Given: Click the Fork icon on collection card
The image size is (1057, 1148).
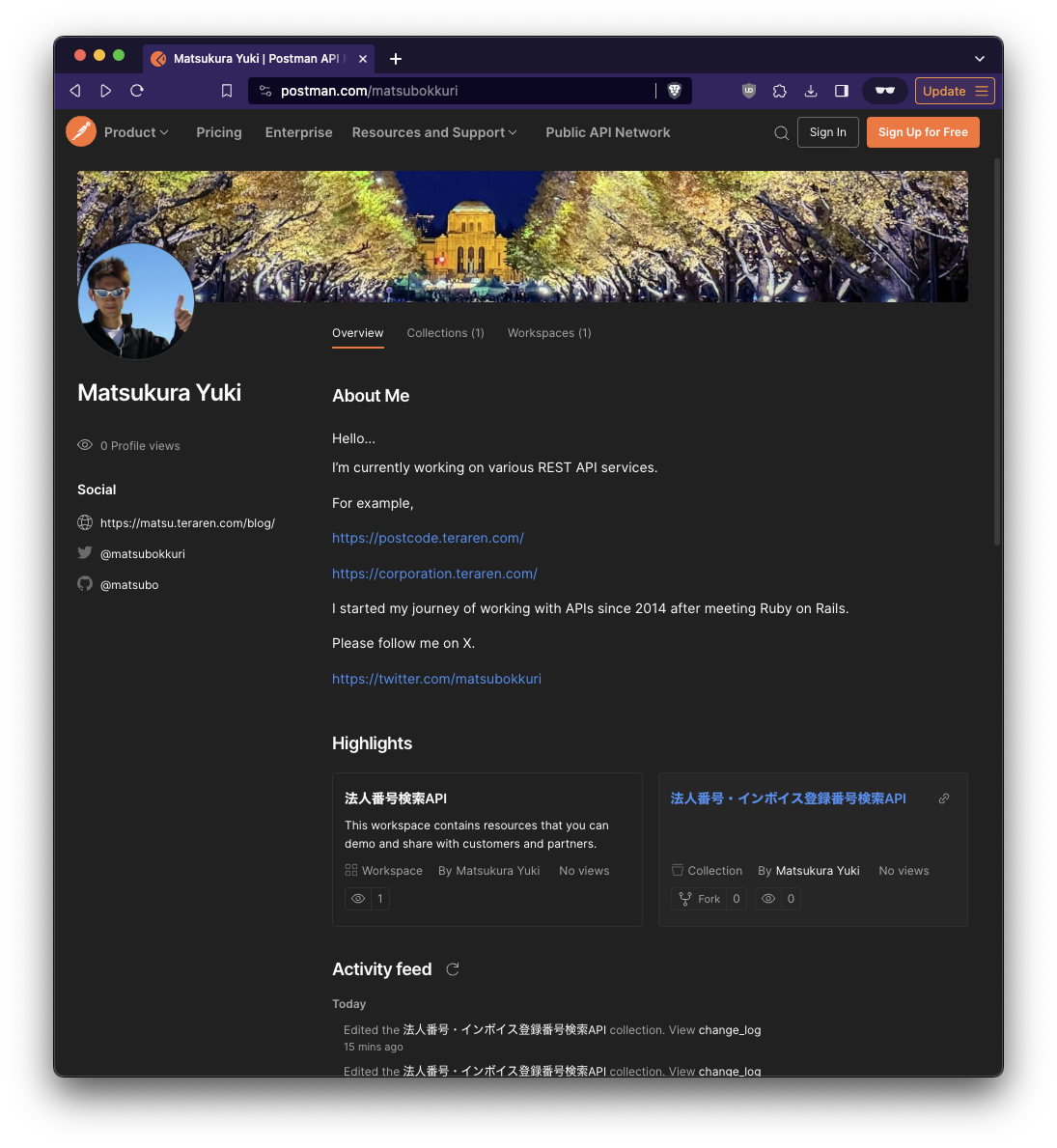Looking at the screenshot, I should [x=685, y=899].
